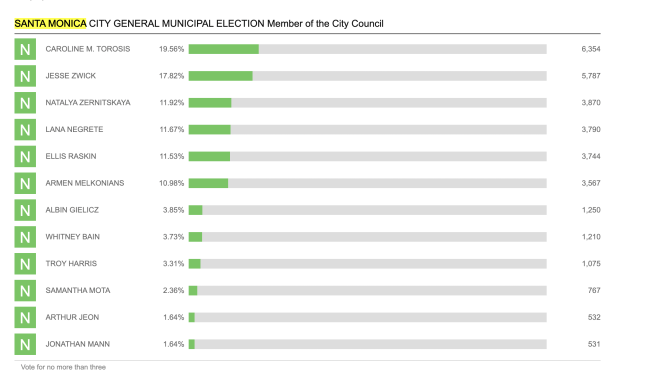Screen dimensions: 650x381
Task: Click the 17.82% progress bar for Zwick
Action: (x=367, y=76)
